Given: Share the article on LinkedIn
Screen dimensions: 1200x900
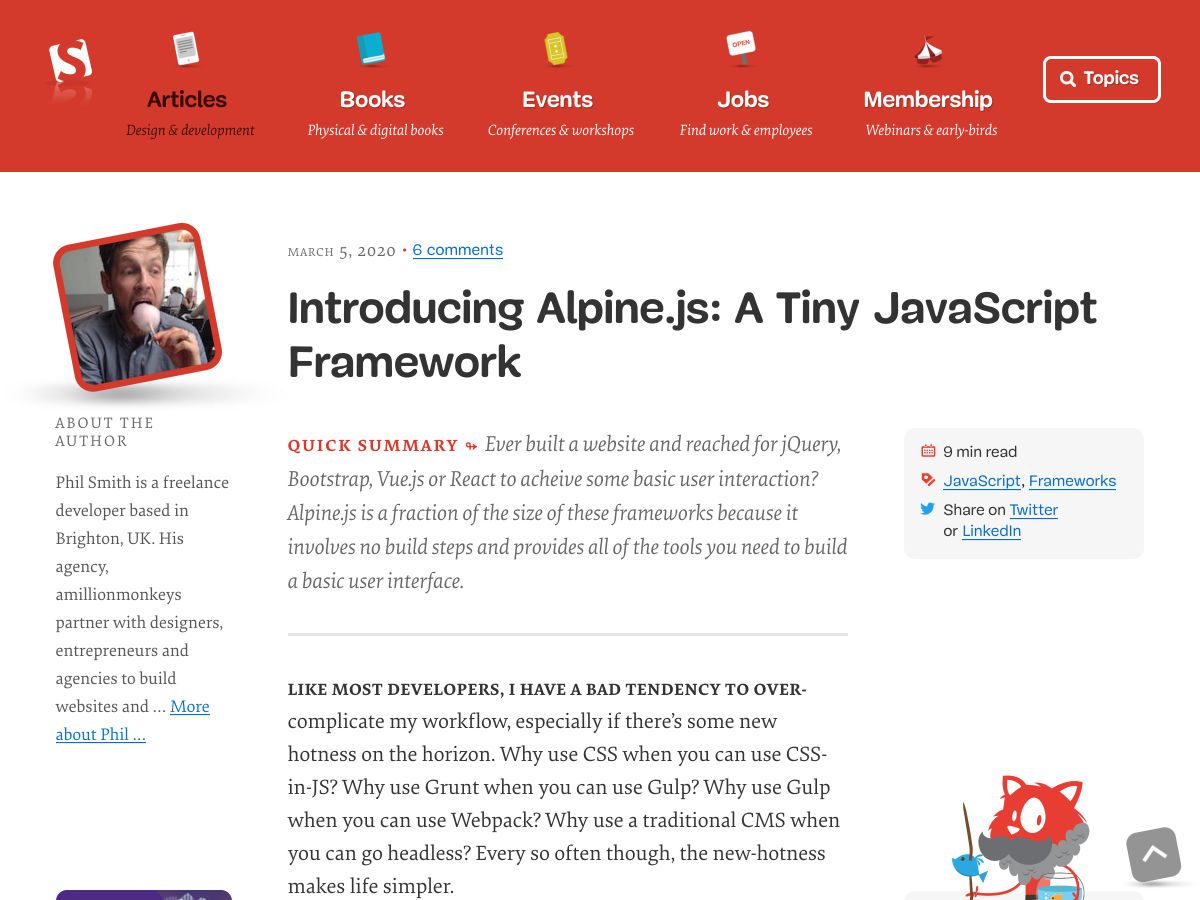Looking at the screenshot, I should [x=991, y=531].
